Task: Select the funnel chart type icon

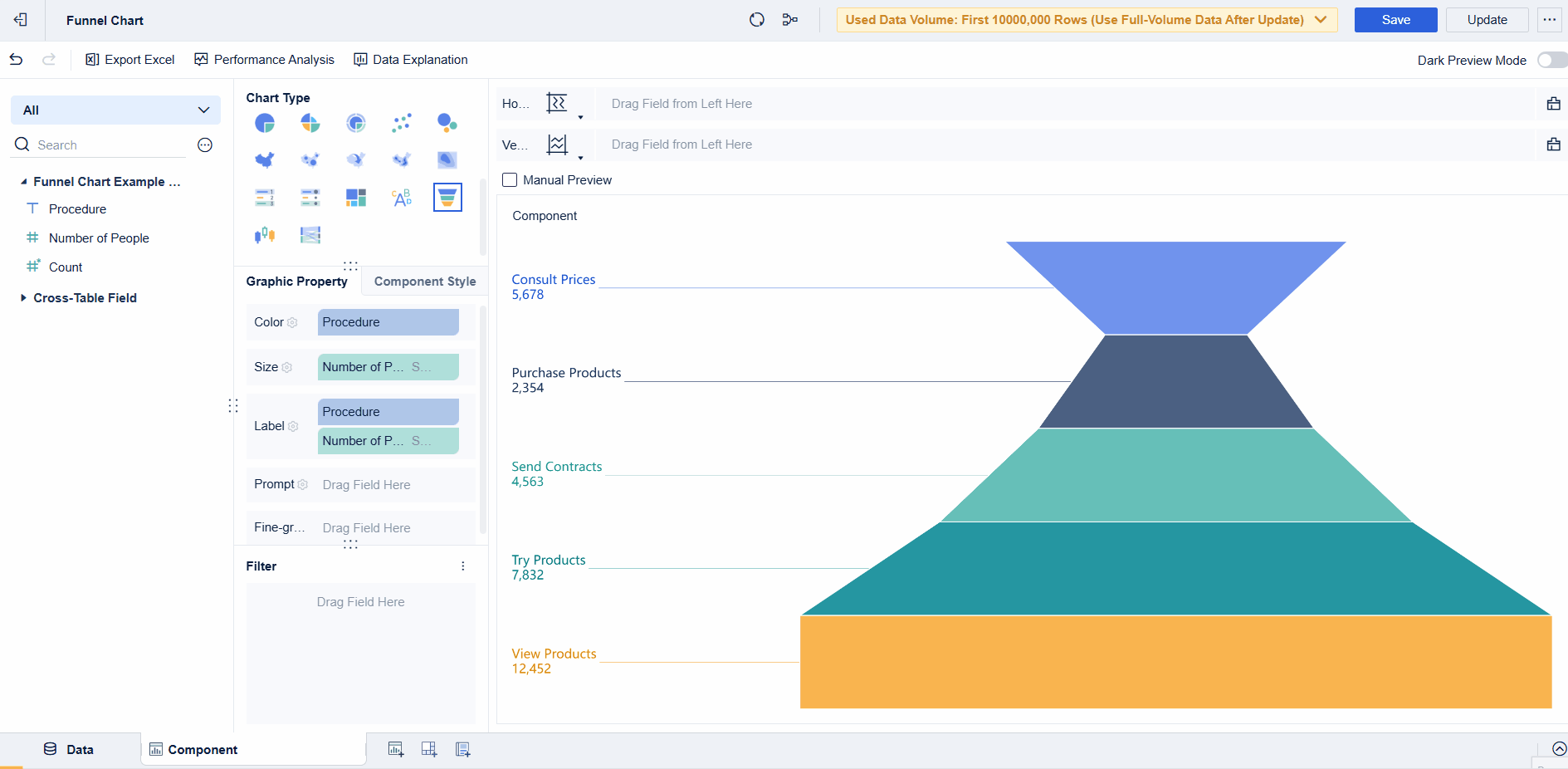Action: pos(447,198)
